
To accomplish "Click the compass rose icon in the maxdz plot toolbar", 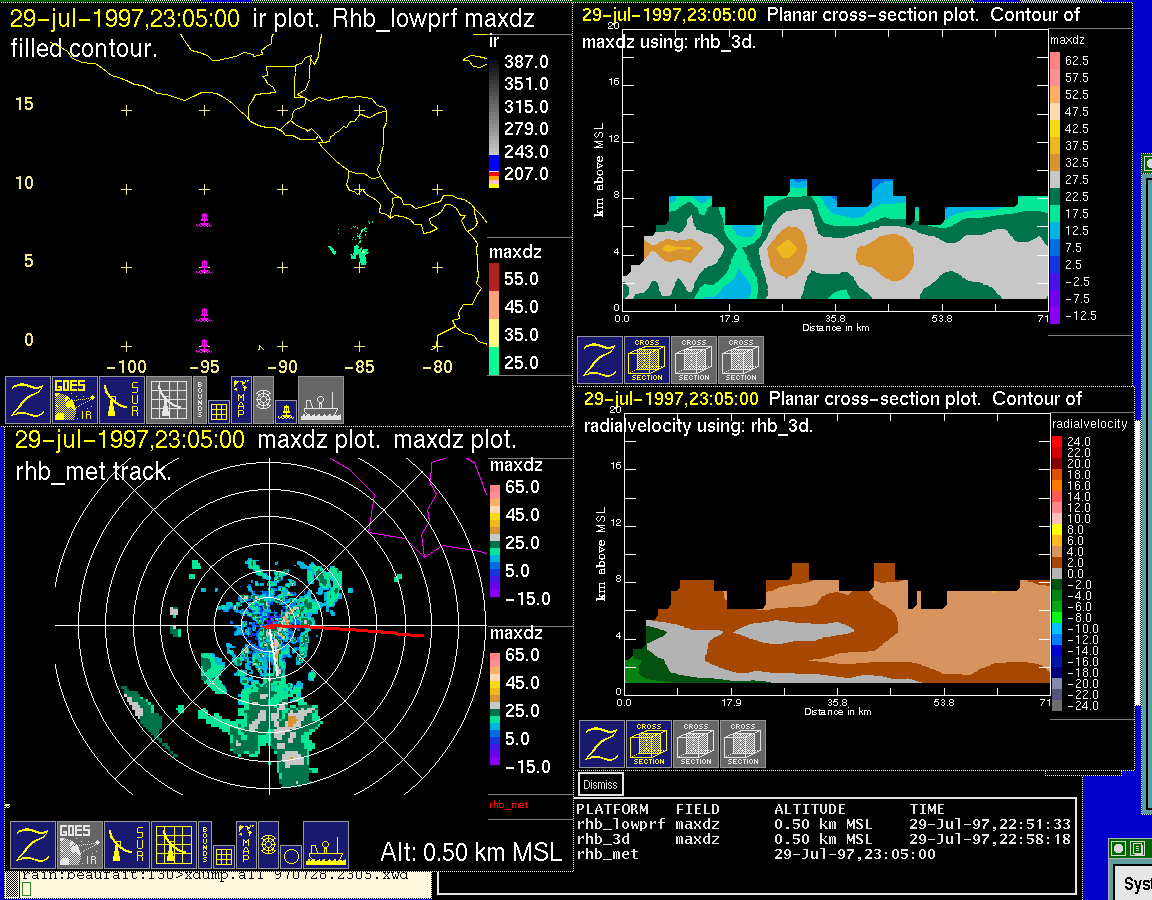I will [268, 845].
